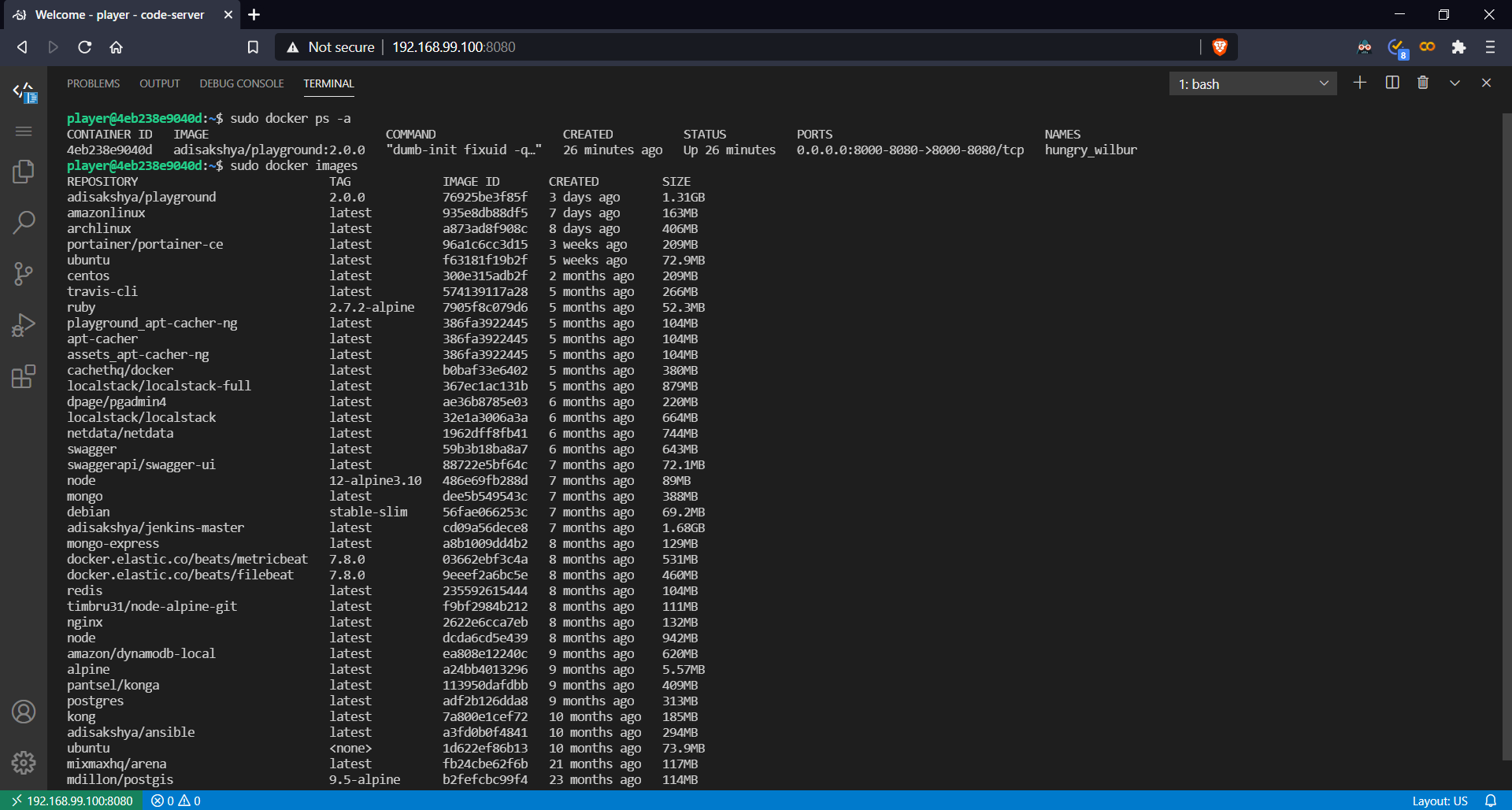Screen dimensions: 1512x810
Task: Open the Run and Debug view
Action: tap(24, 325)
